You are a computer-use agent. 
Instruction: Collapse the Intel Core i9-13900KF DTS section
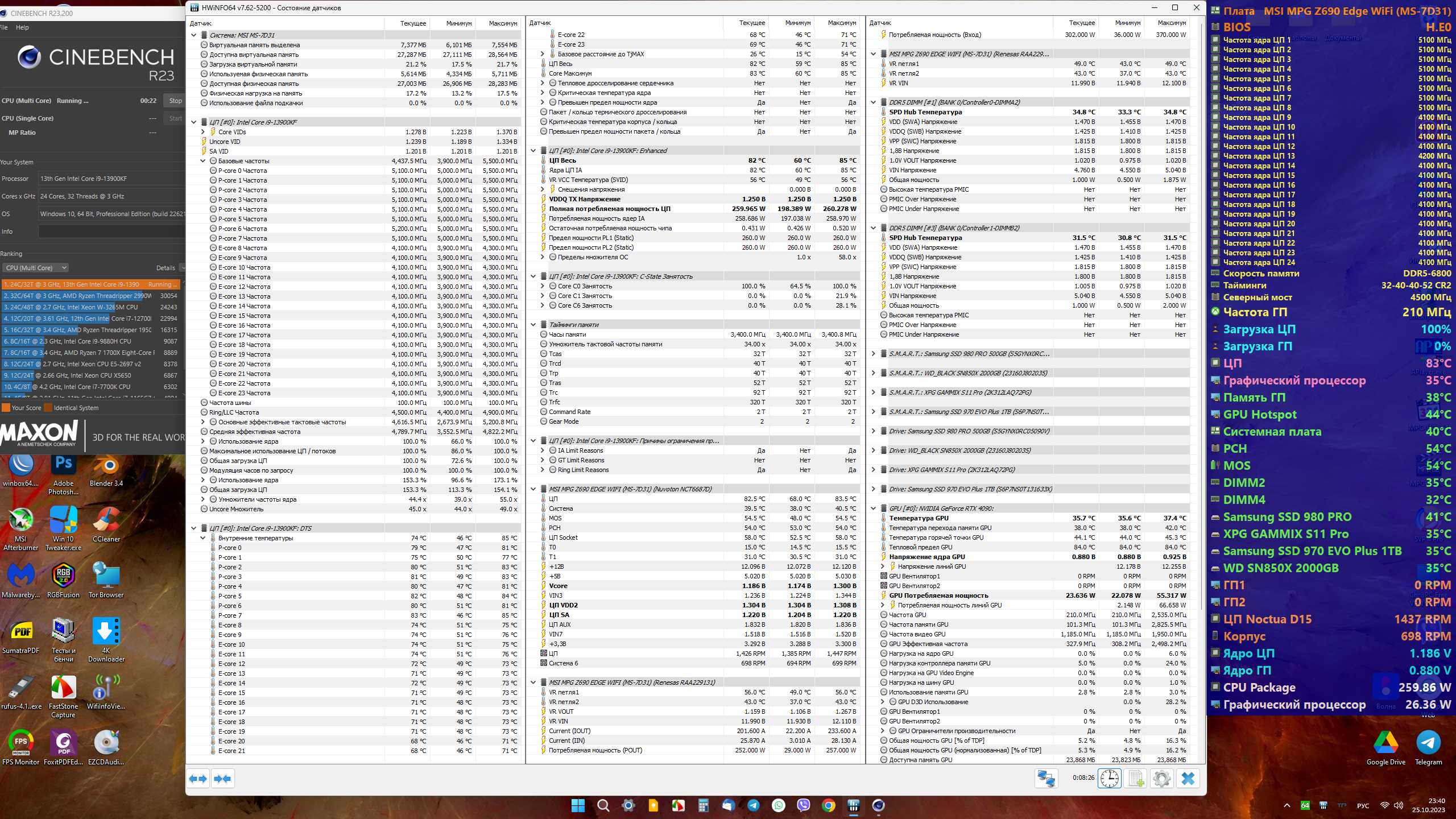(194, 528)
